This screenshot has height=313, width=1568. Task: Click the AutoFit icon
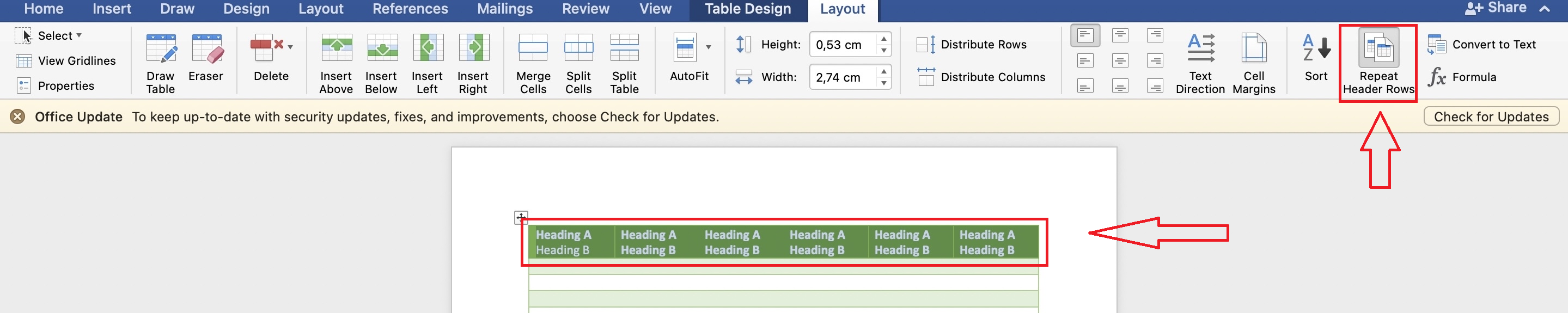pyautogui.click(x=685, y=47)
